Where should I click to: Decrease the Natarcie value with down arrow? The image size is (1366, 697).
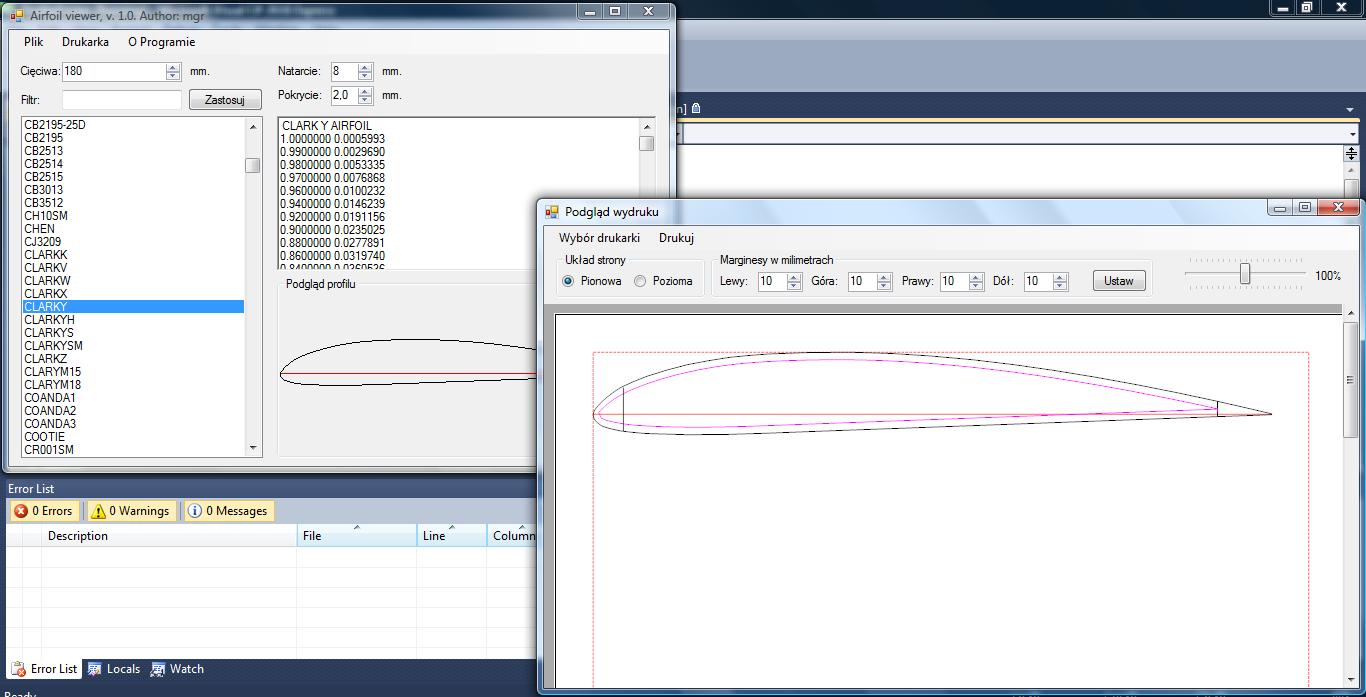coord(365,76)
